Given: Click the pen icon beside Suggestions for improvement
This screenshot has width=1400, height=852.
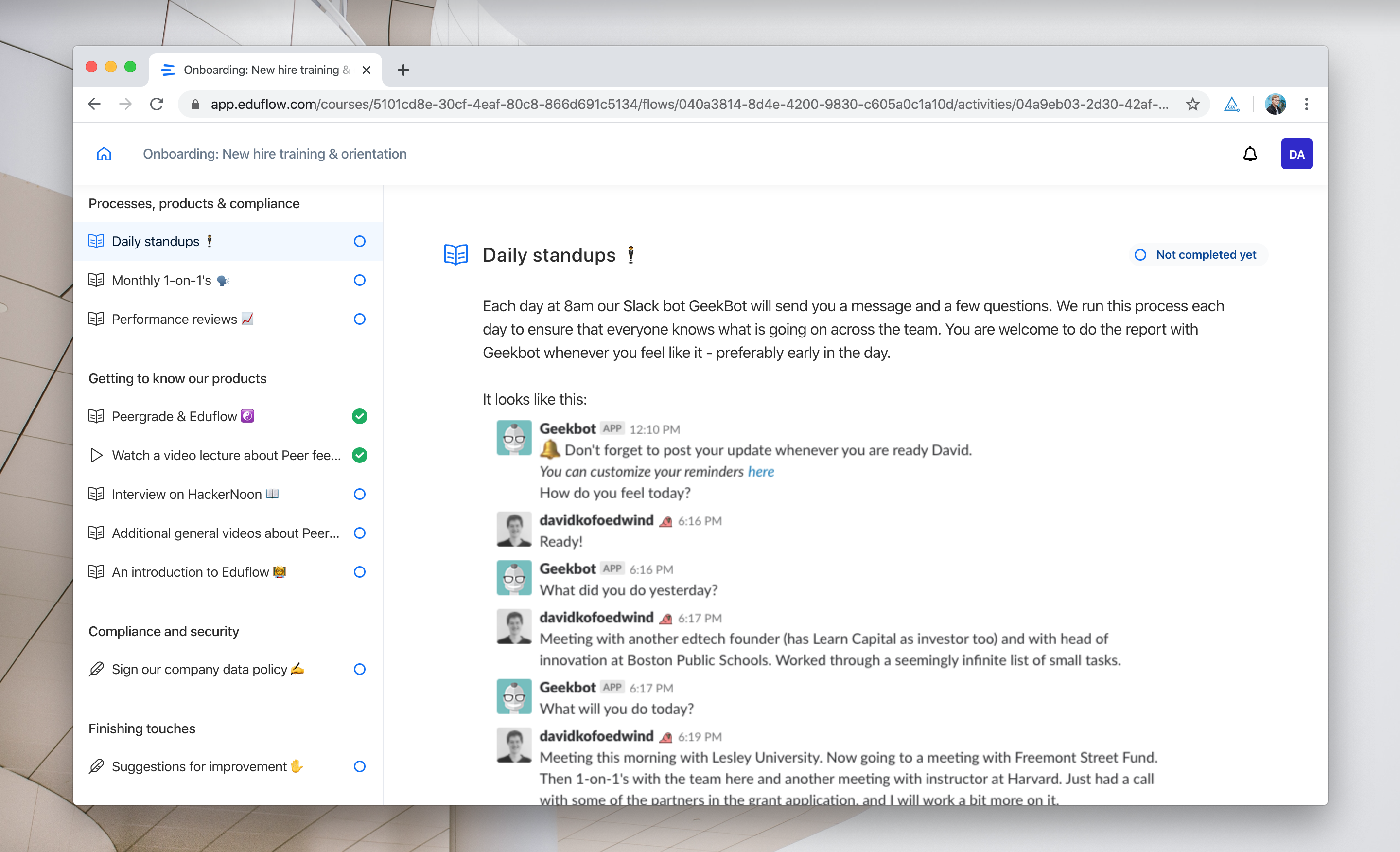Looking at the screenshot, I should tap(96, 766).
